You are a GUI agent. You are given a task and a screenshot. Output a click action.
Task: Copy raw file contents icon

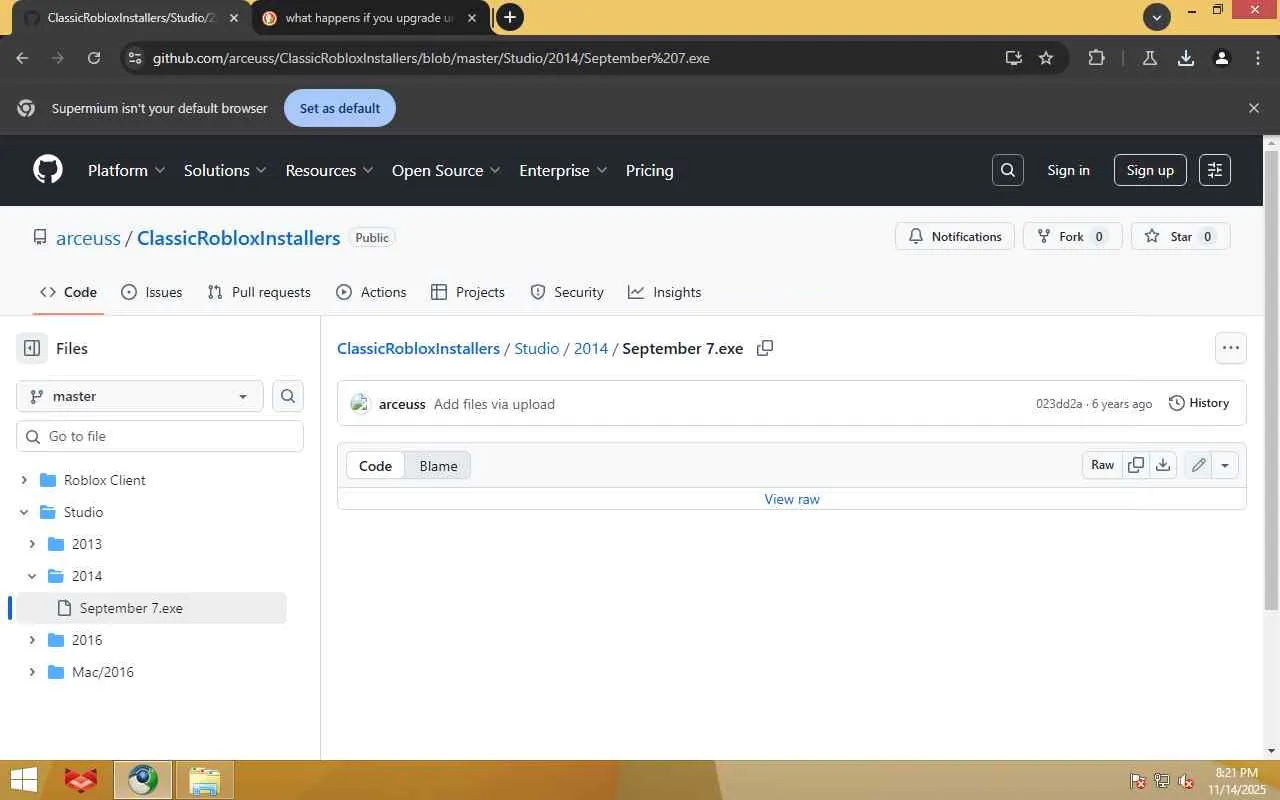tap(1136, 465)
